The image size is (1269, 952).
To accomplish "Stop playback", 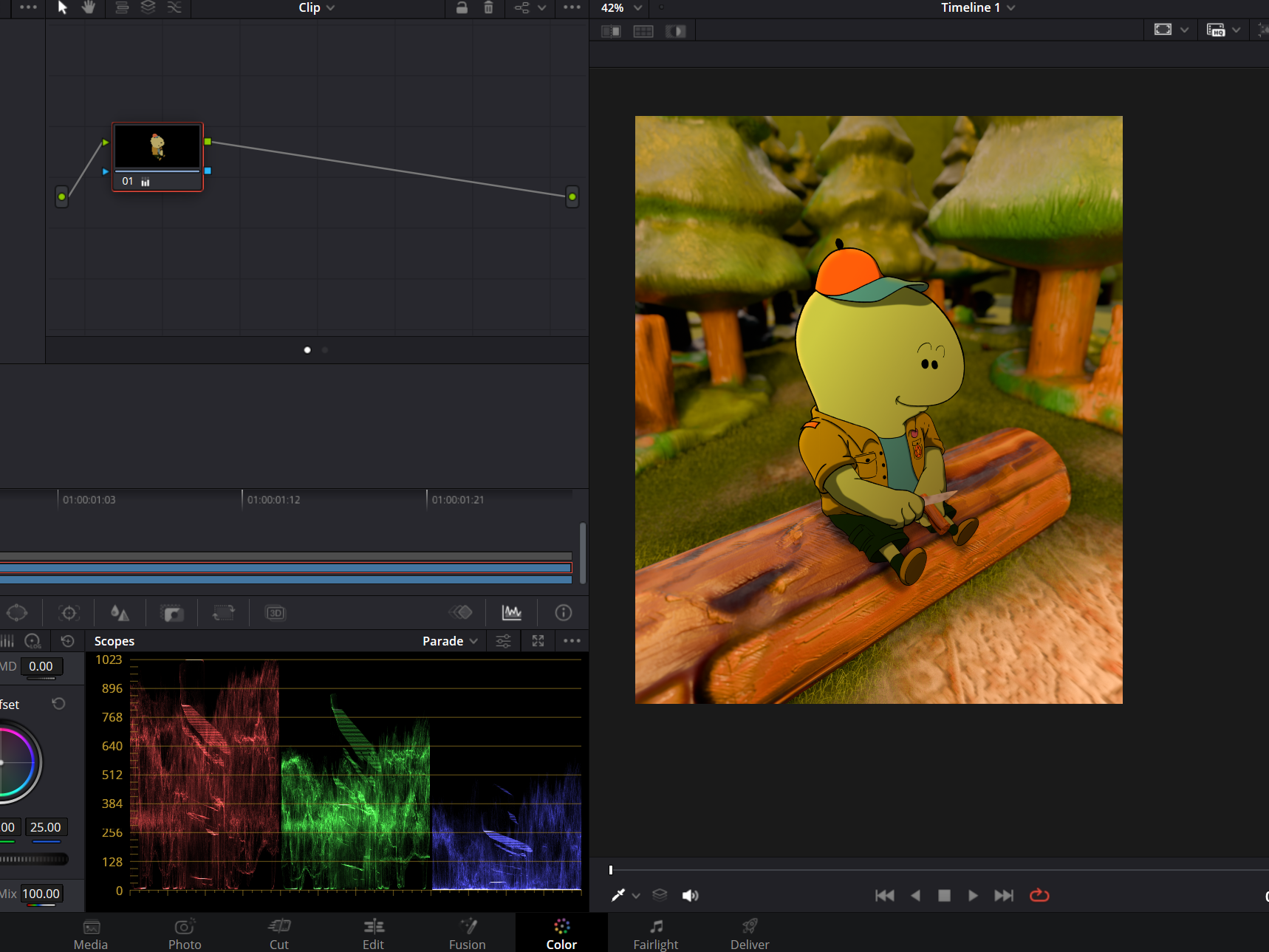I will click(944, 895).
